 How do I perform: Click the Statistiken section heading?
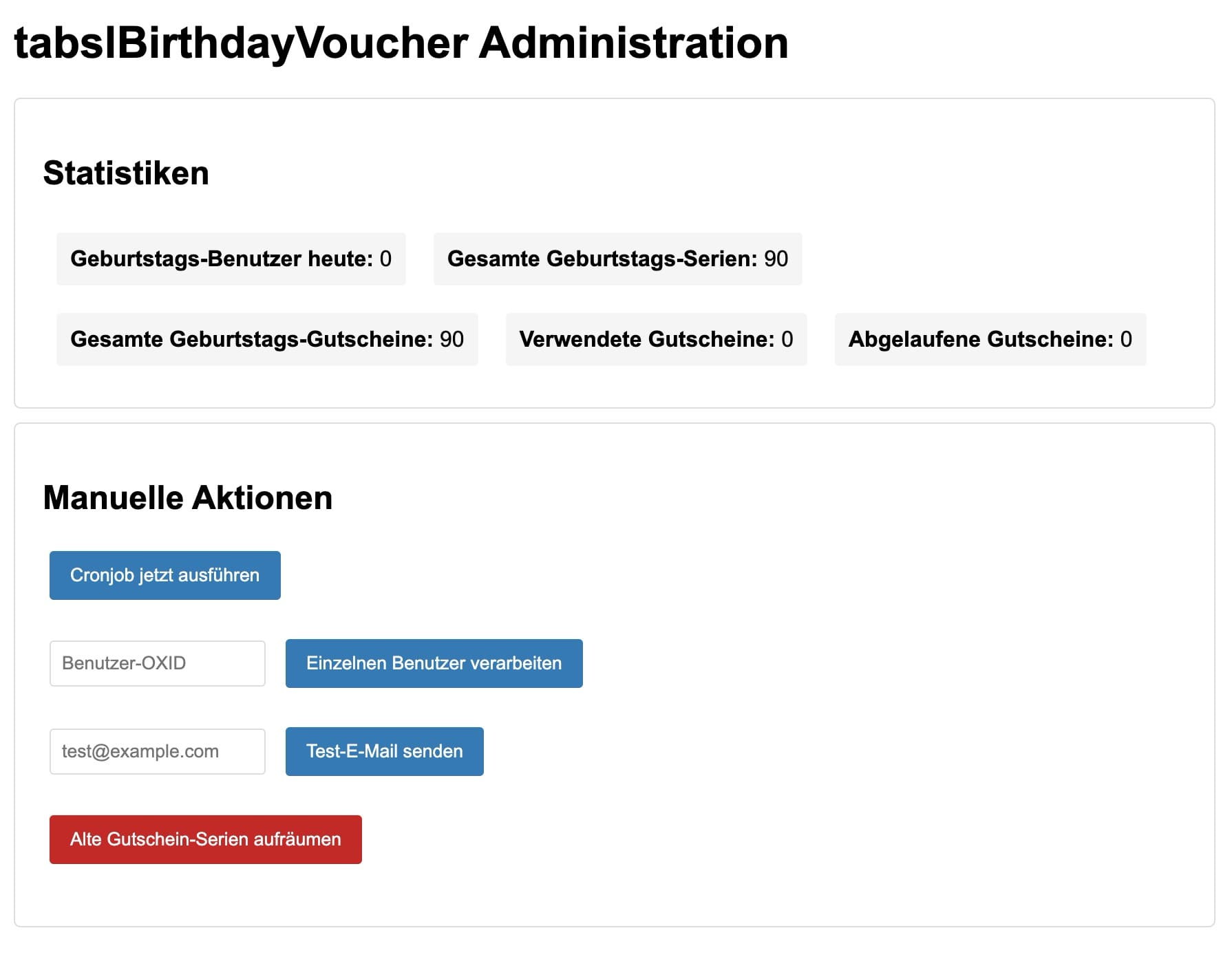(x=126, y=173)
